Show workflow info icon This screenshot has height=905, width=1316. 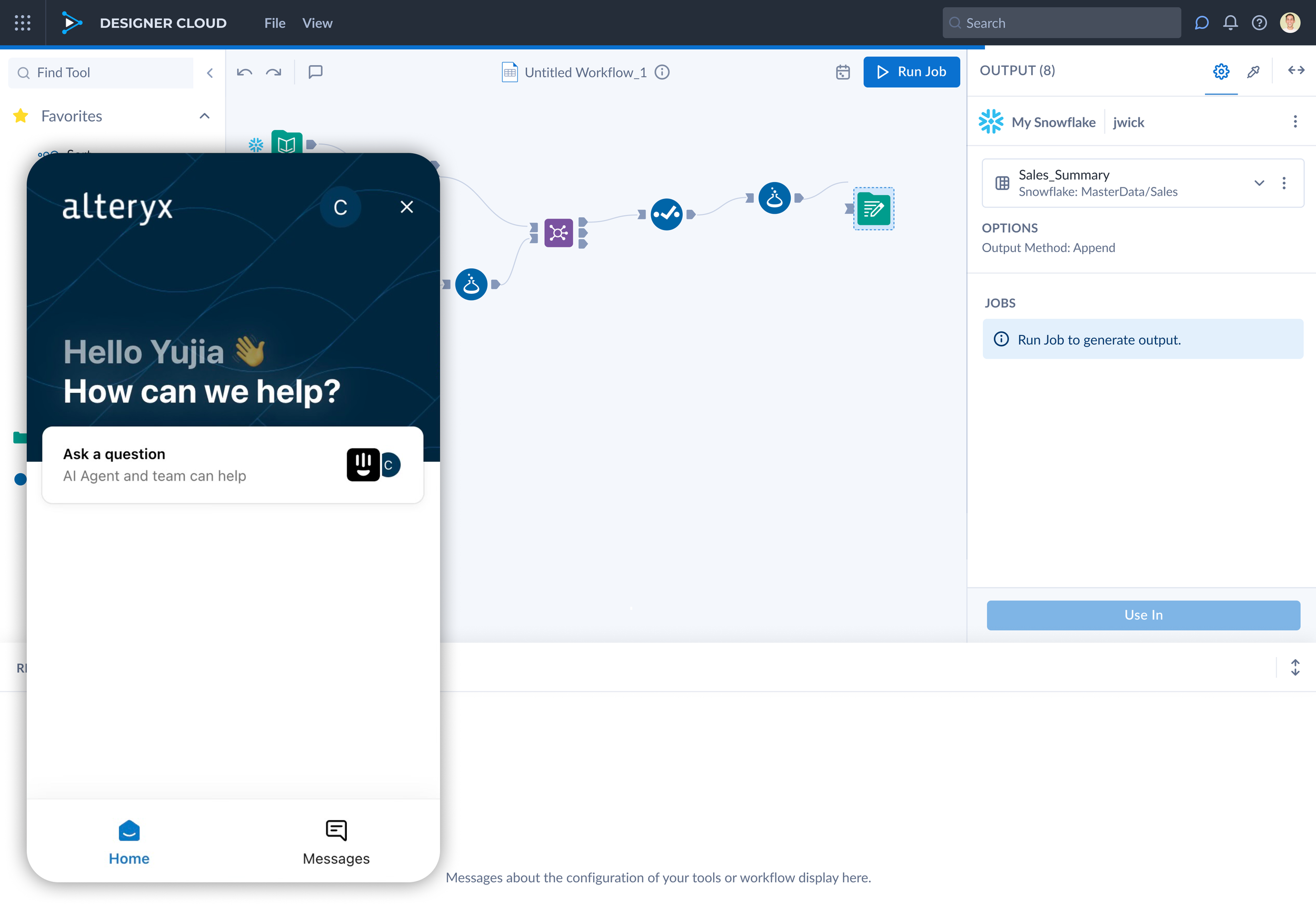(x=662, y=73)
